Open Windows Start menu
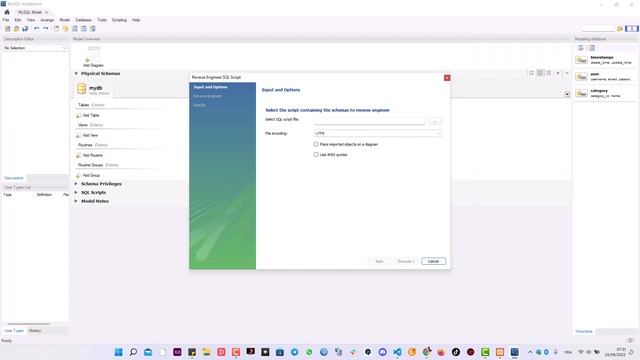 coord(118,352)
